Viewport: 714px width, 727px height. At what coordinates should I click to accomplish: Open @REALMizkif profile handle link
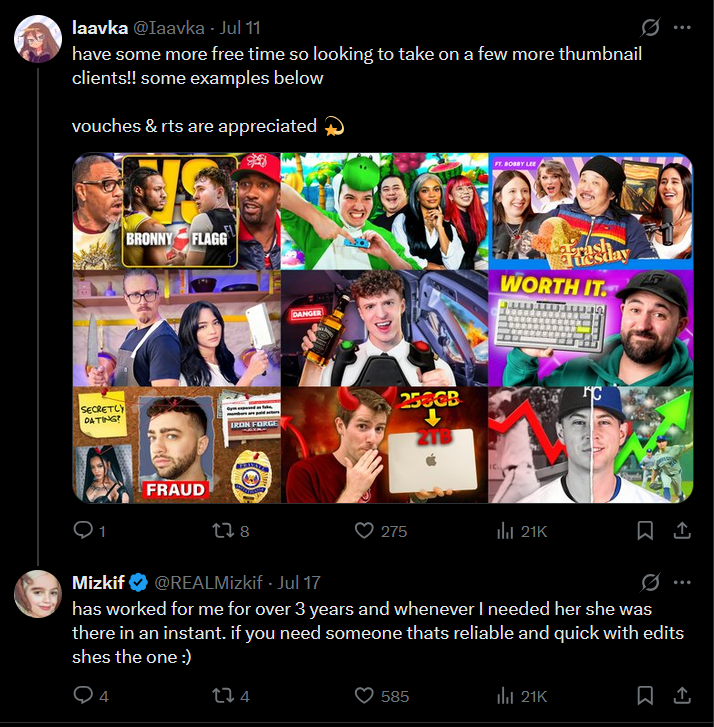[x=208, y=582]
